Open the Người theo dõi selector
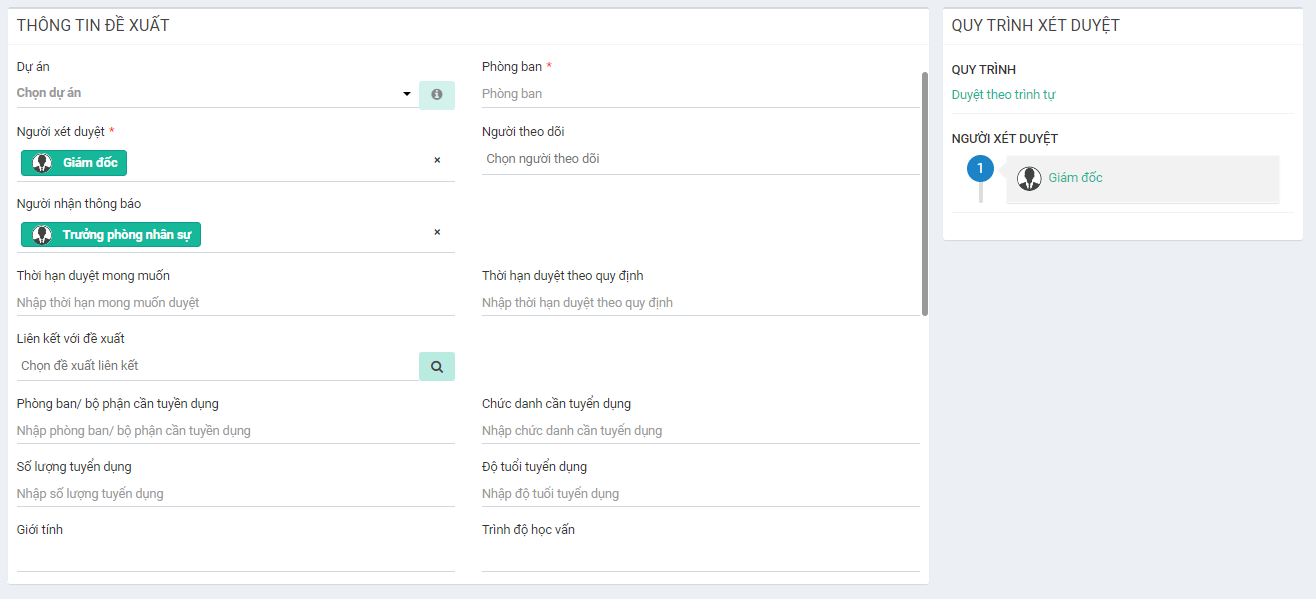Screen dimensions: 1316x599 pyautogui.click(x=700, y=159)
